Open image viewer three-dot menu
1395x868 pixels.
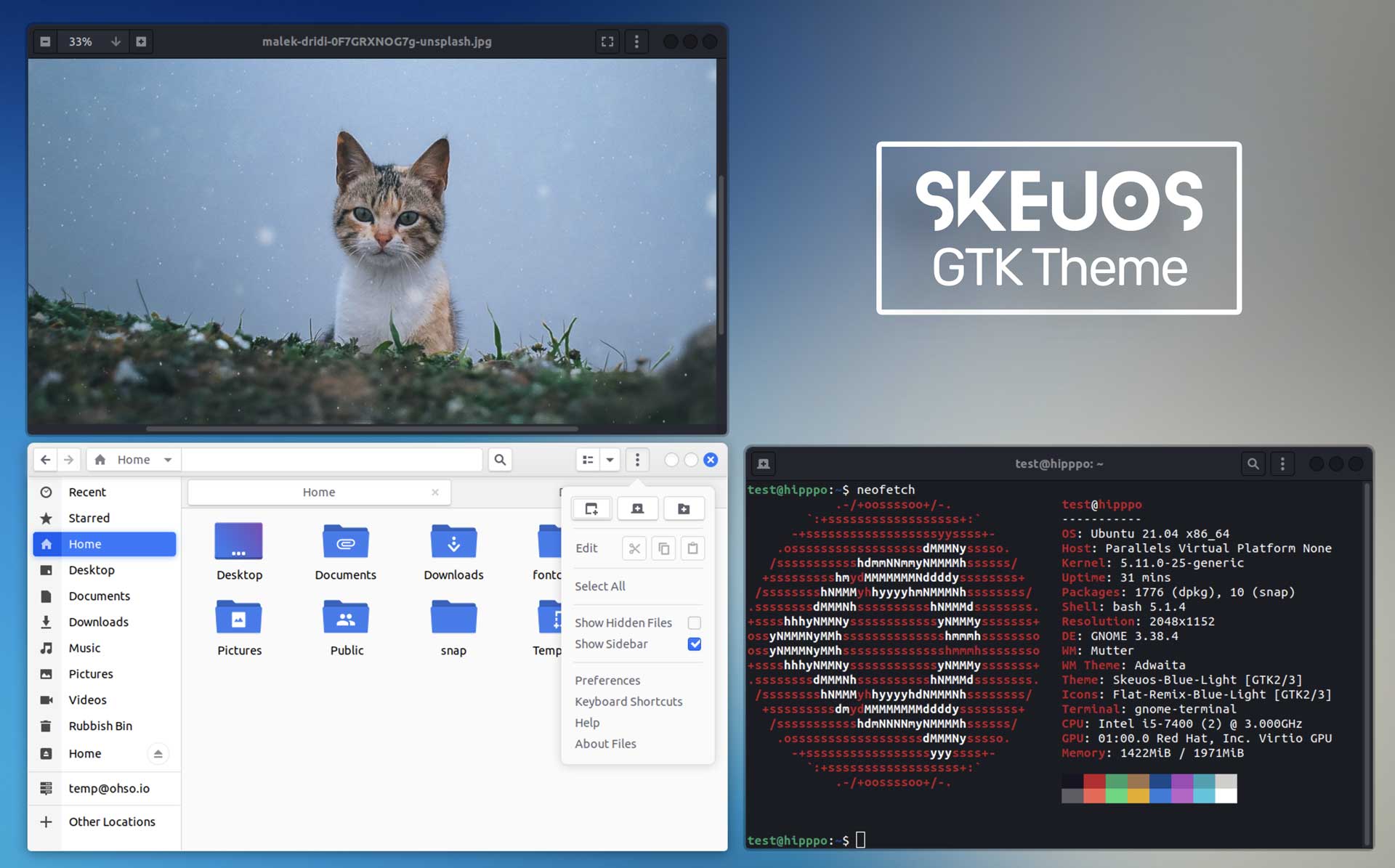tap(636, 41)
